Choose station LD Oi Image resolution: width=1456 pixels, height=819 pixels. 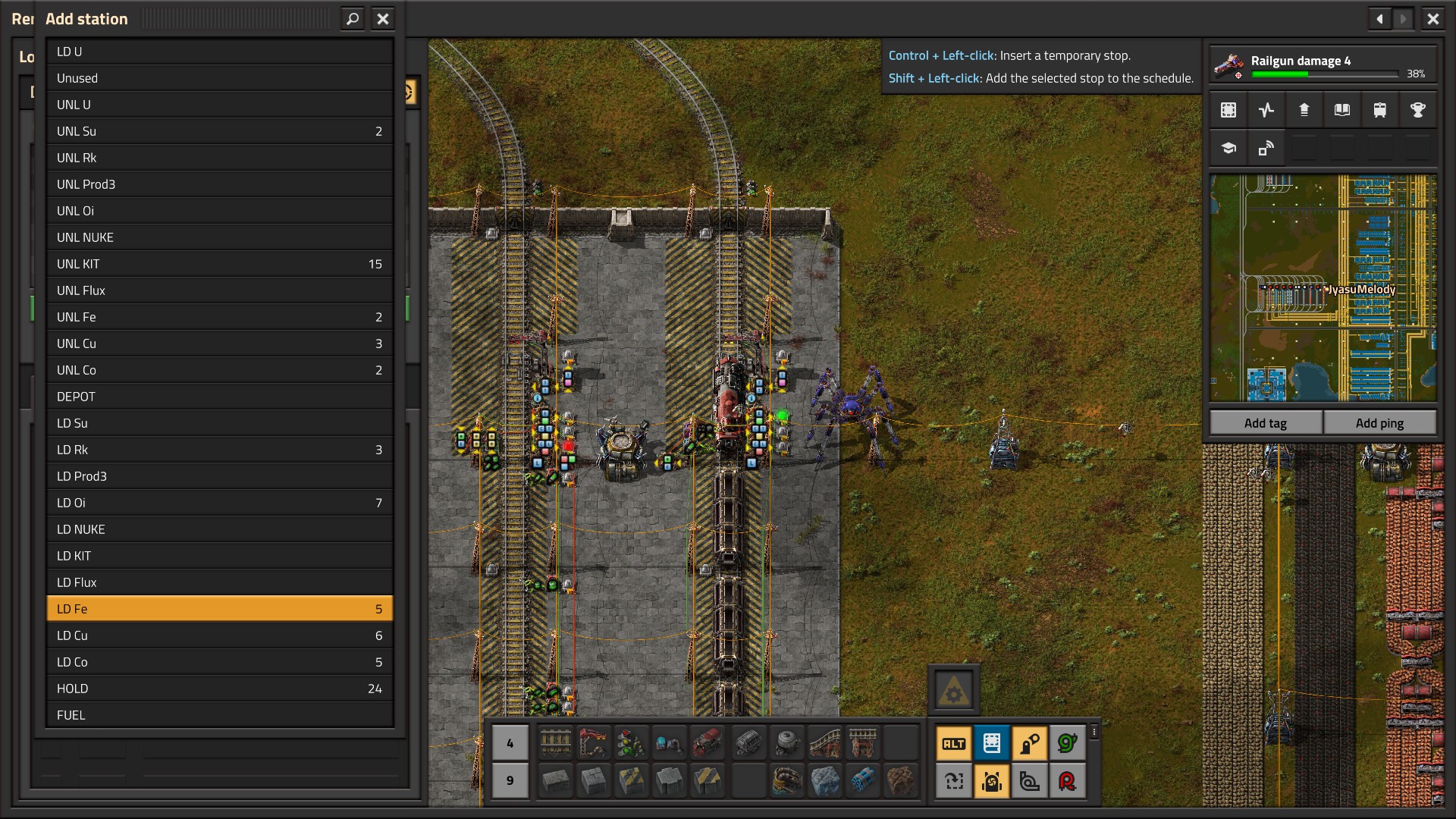pos(220,503)
